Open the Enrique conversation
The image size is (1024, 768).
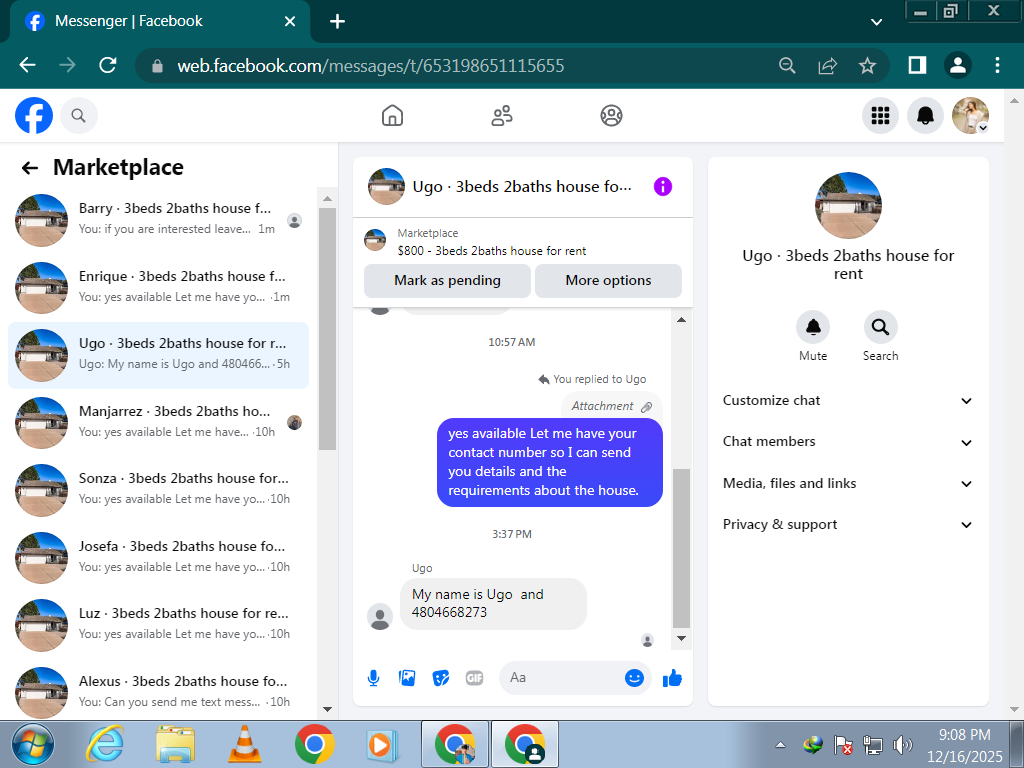[x=158, y=287]
